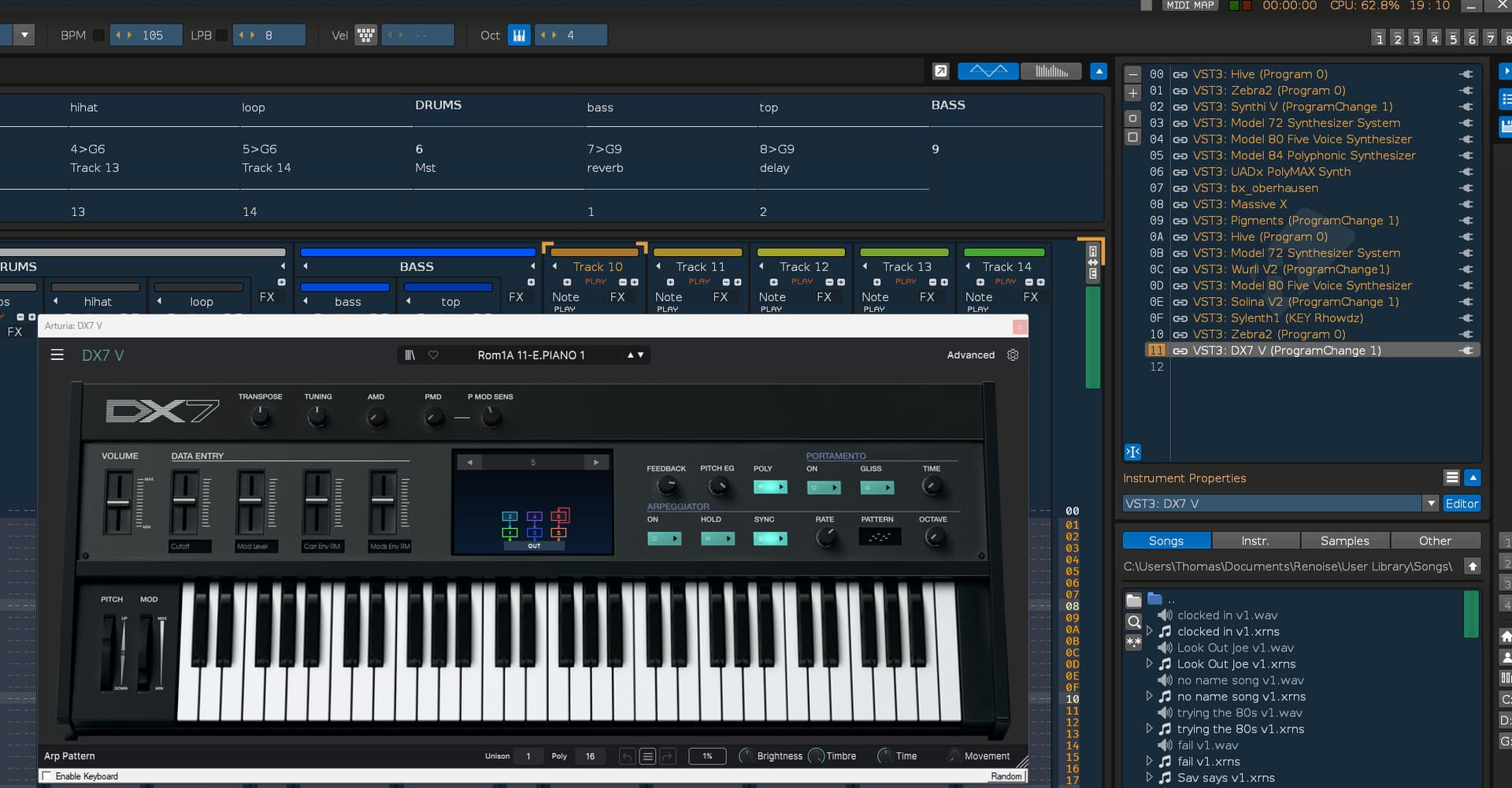Toggle the Arpeggiator ON switch
1512x788 pixels.
(x=664, y=539)
